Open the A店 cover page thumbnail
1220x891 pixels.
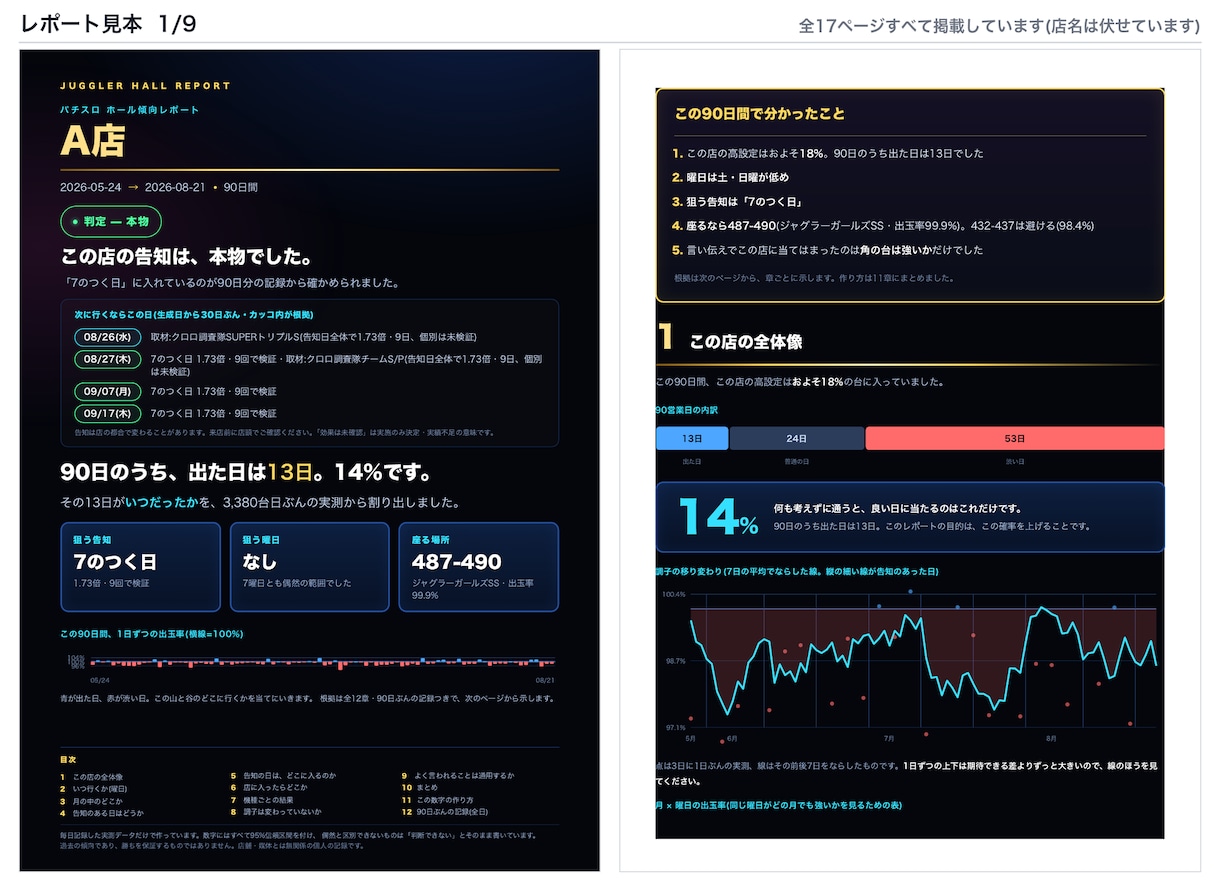pyautogui.click(x=310, y=460)
